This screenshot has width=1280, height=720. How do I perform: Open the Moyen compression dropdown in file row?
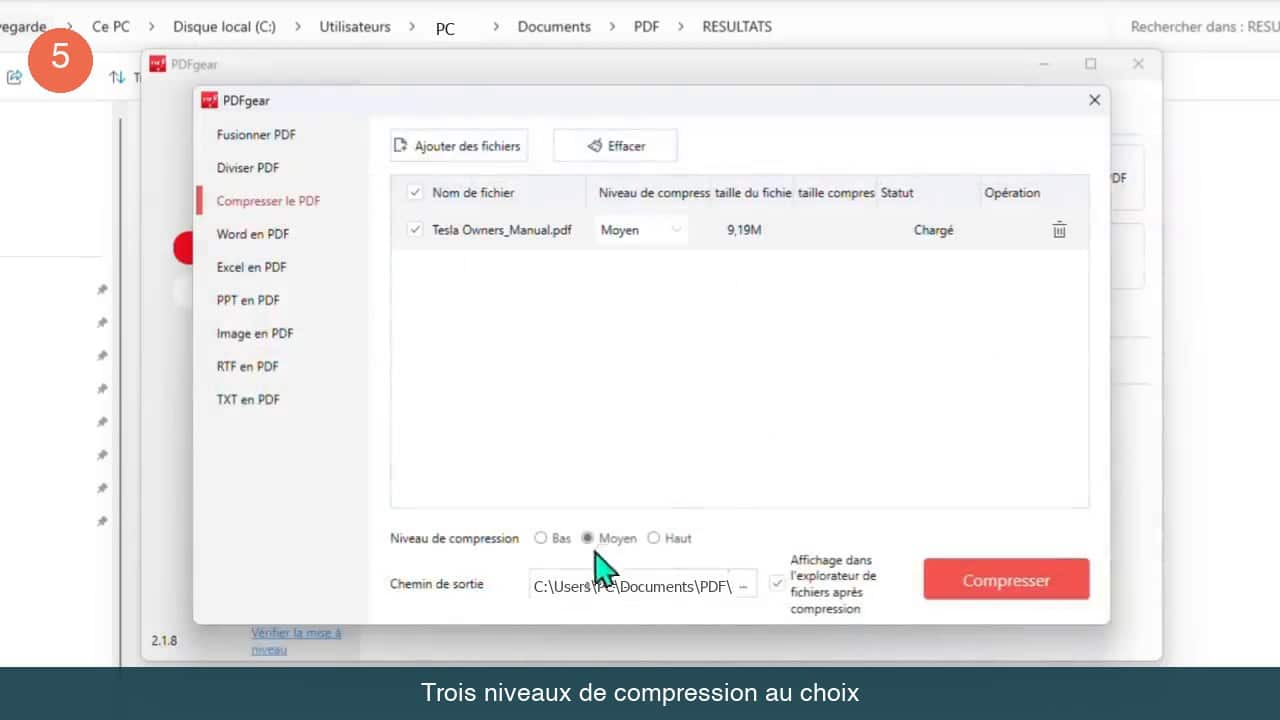pos(641,230)
